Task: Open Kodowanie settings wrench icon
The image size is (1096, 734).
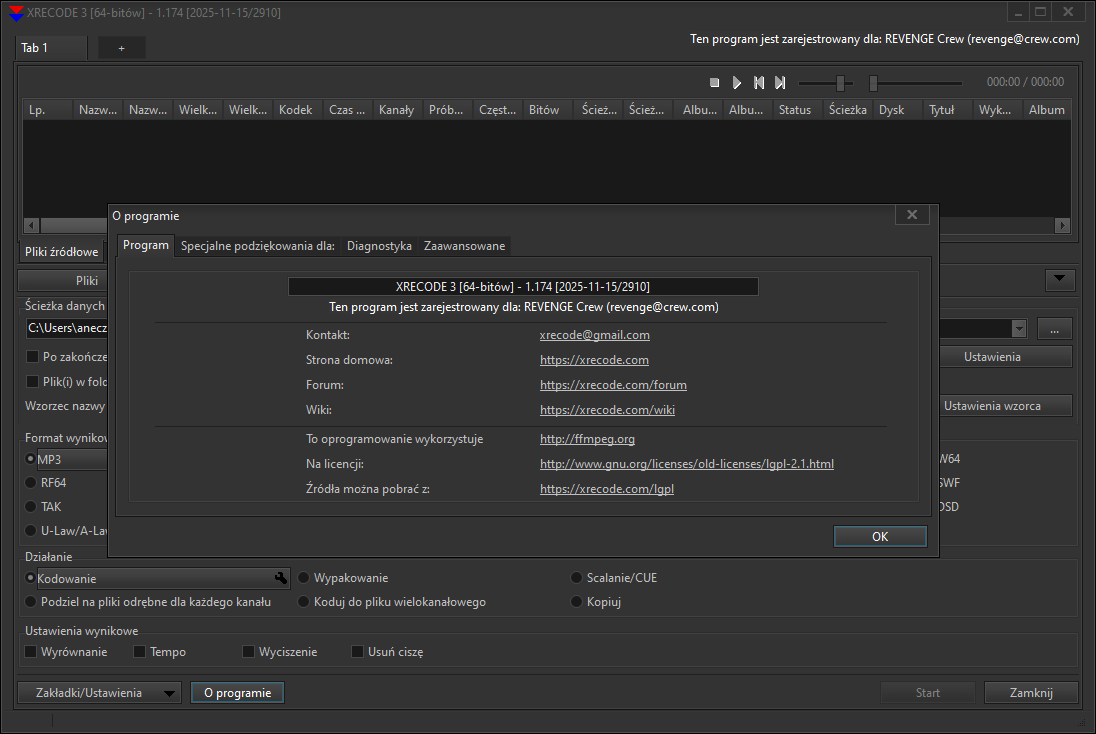Action: pyautogui.click(x=280, y=577)
